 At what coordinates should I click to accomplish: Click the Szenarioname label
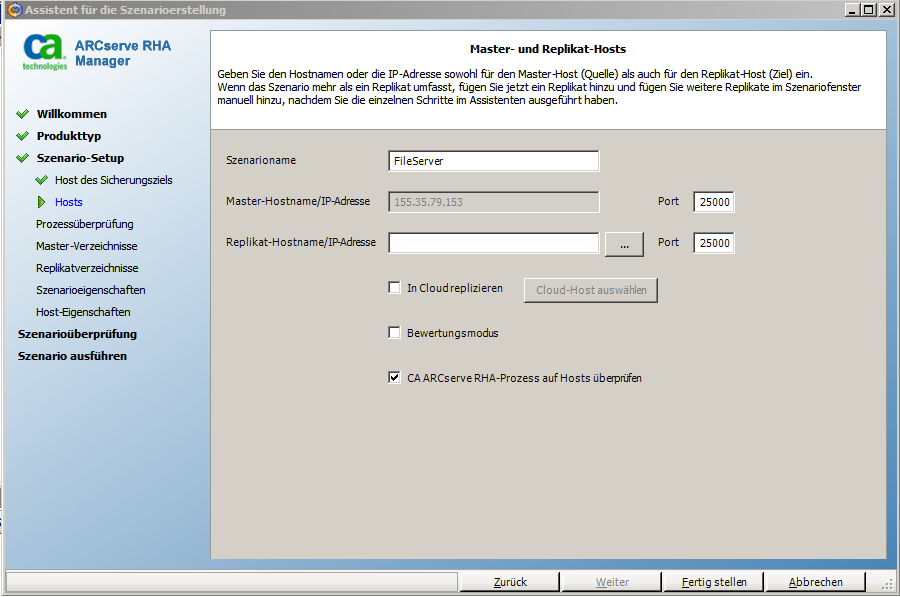tap(261, 160)
